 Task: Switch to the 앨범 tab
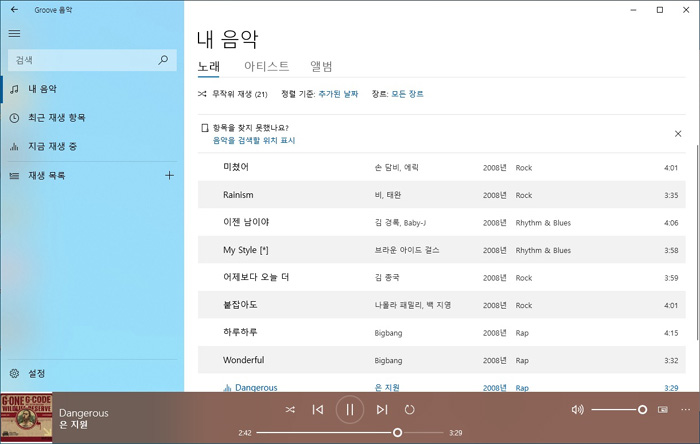pyautogui.click(x=321, y=66)
